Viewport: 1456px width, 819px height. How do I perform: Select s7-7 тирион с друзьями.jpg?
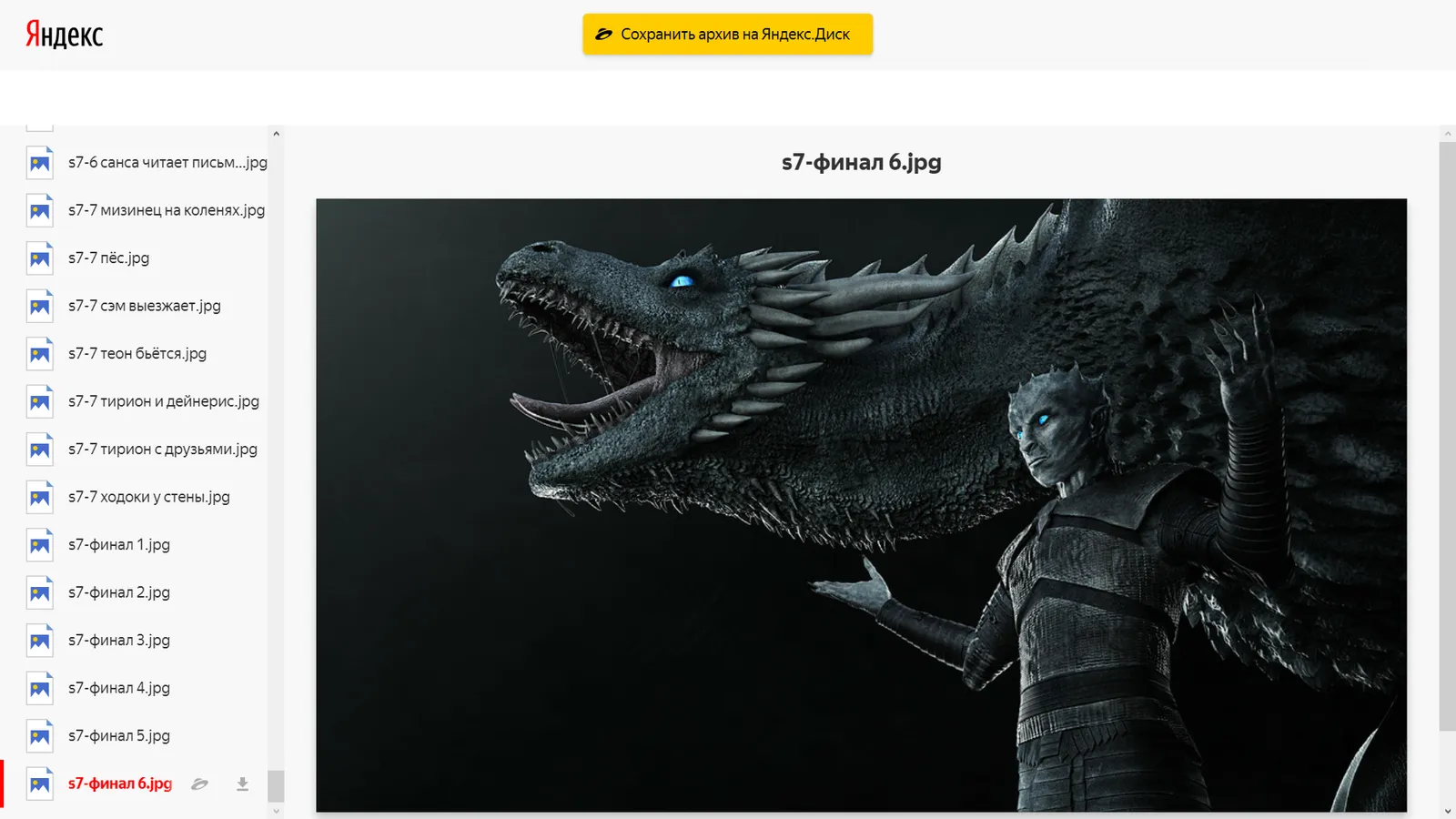tap(146, 450)
